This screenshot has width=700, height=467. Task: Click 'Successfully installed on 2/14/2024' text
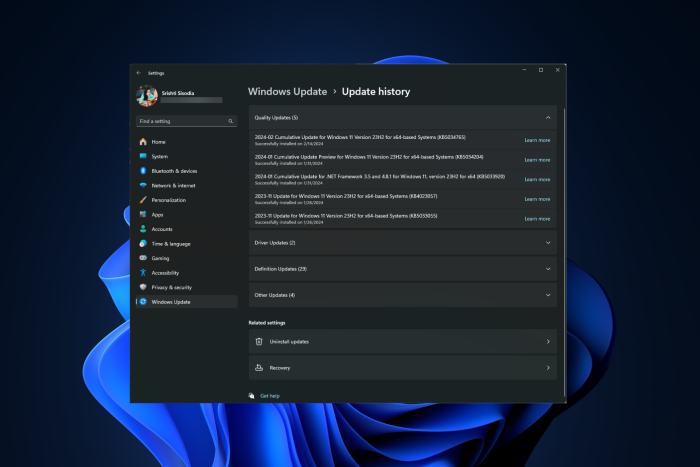pos(289,144)
